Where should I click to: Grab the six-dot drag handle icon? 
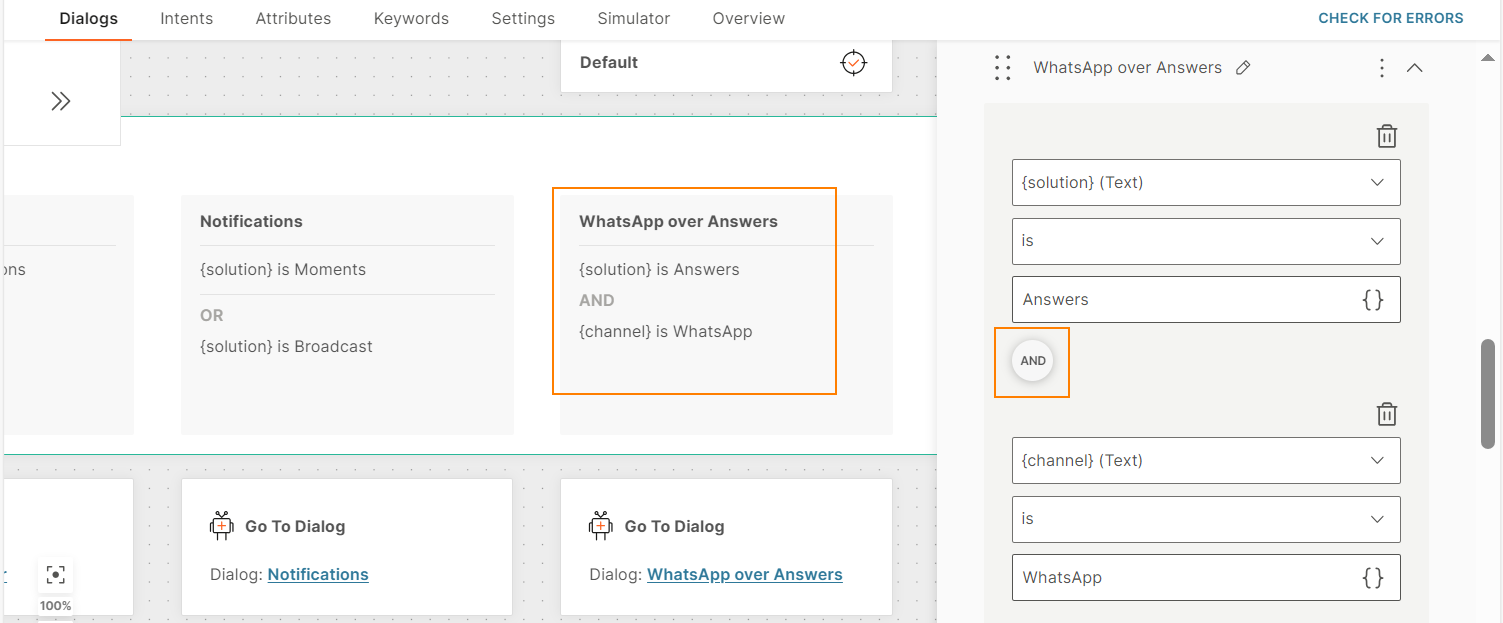click(x=1003, y=68)
